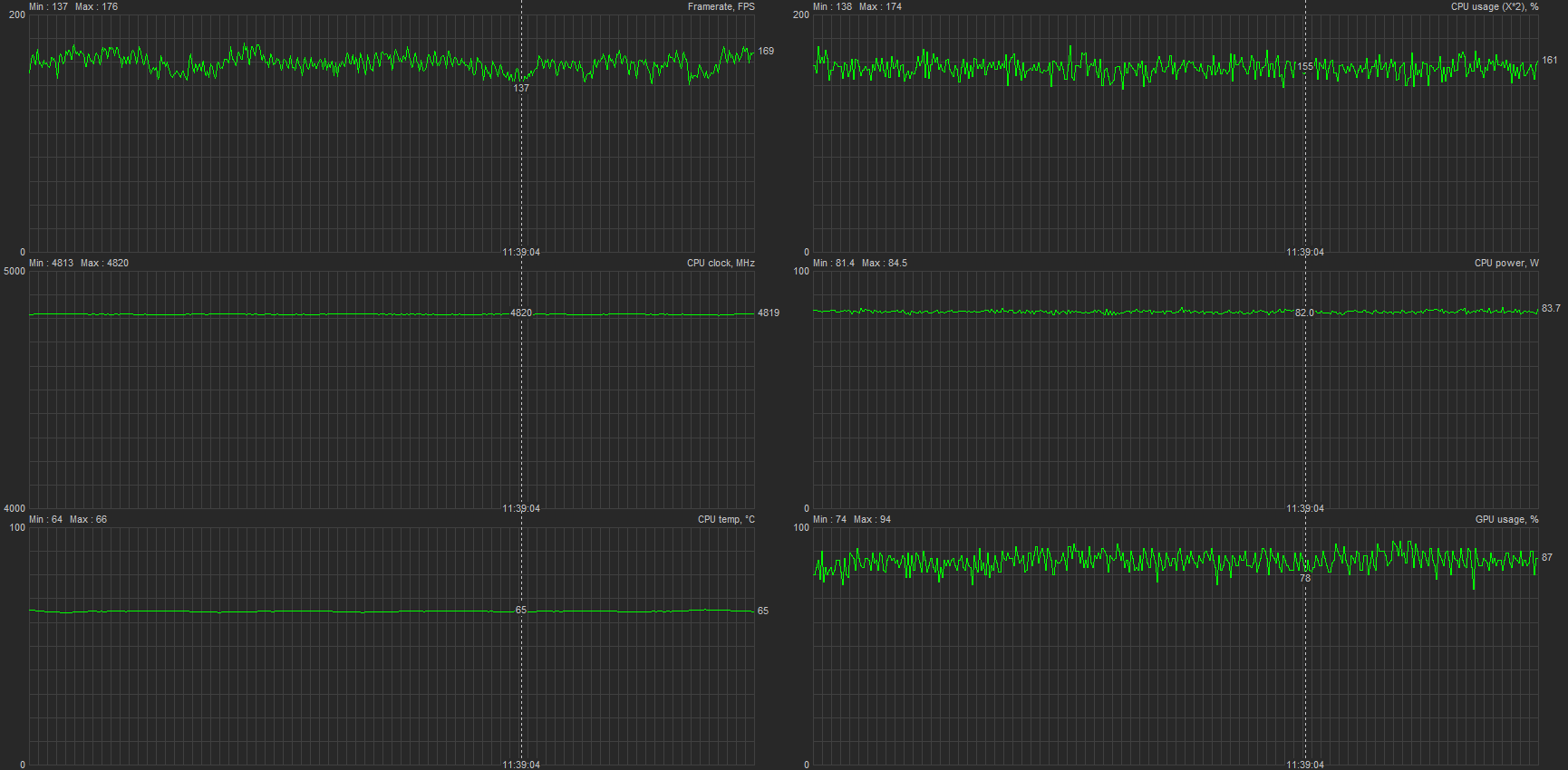This screenshot has height=770, width=1568.
Task: Click the 'GPU usage, %' graph title
Action: pyautogui.click(x=1506, y=520)
